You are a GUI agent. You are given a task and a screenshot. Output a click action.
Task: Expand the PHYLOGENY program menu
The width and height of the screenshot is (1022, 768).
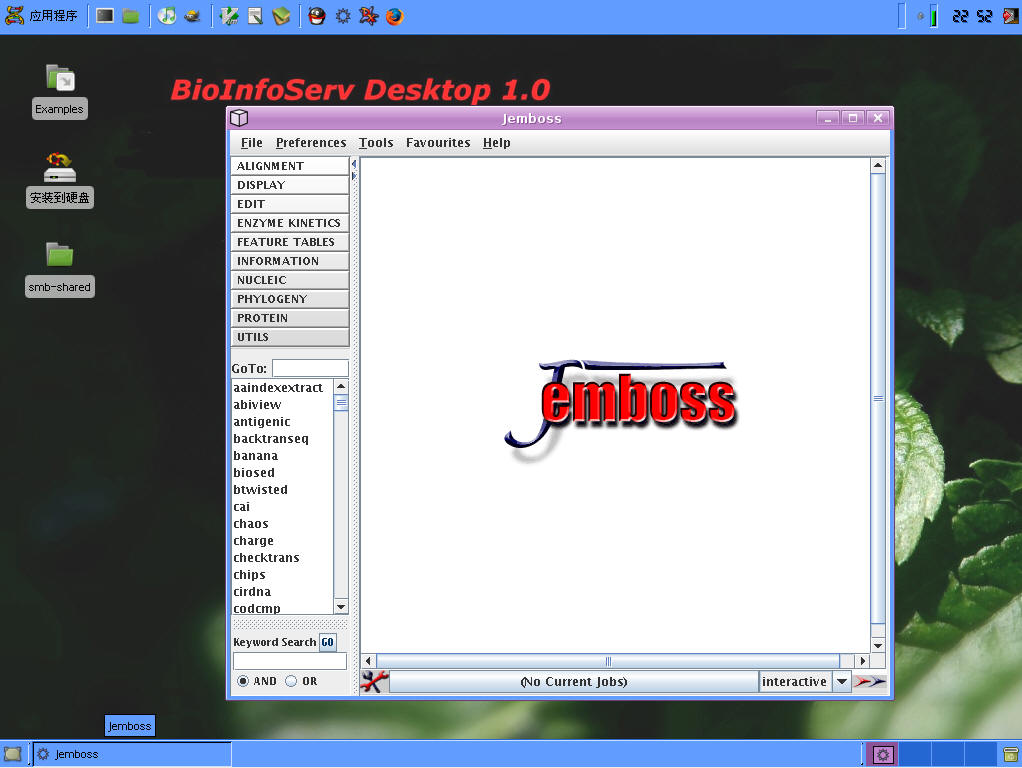click(x=290, y=299)
